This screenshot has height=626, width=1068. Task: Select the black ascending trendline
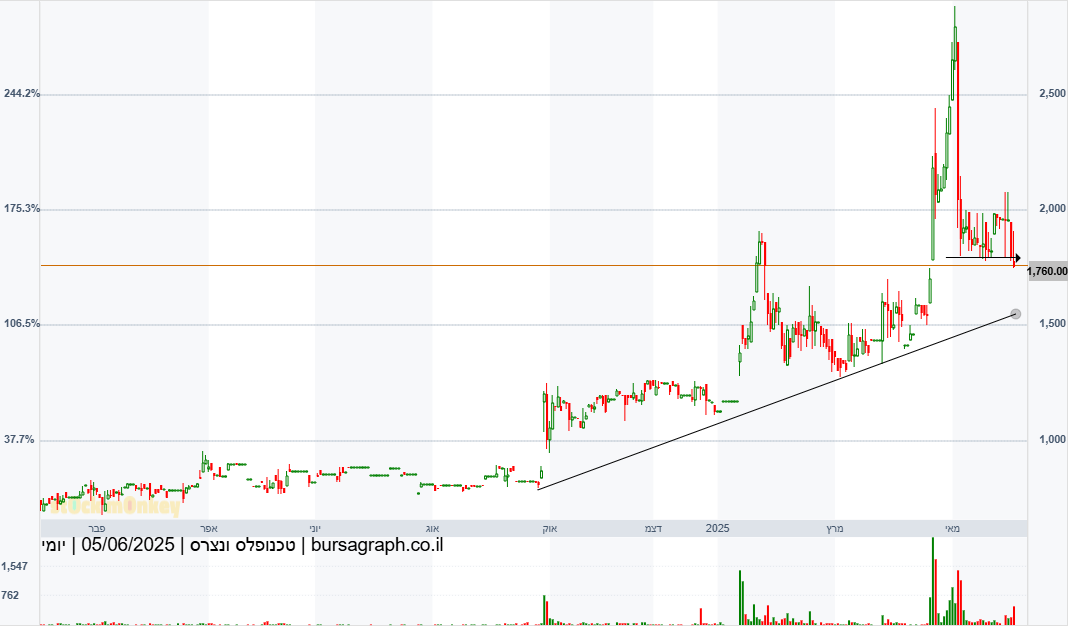point(776,401)
